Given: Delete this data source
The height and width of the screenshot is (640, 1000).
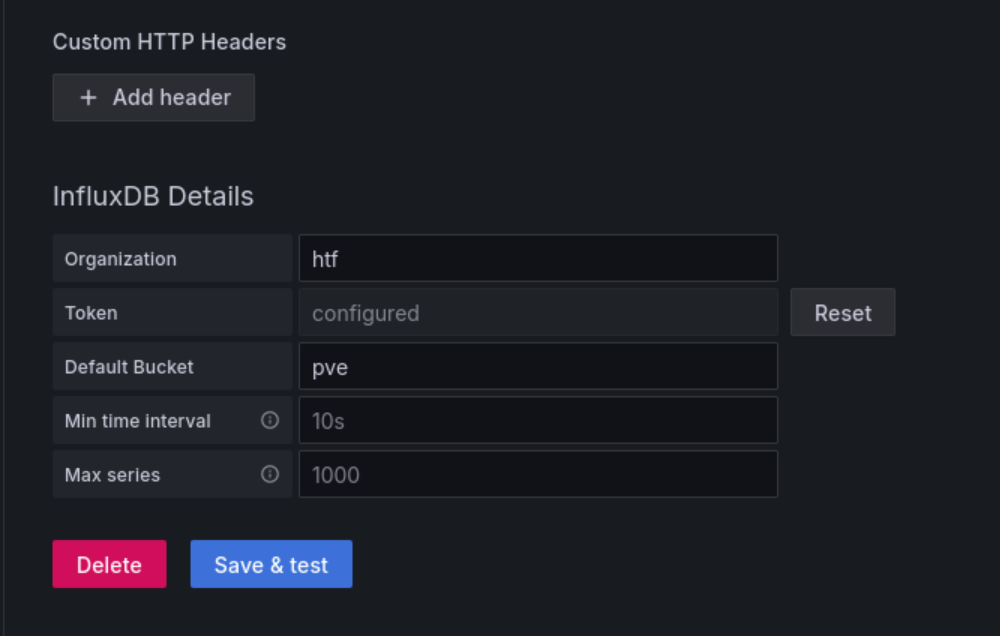Looking at the screenshot, I should [x=109, y=565].
